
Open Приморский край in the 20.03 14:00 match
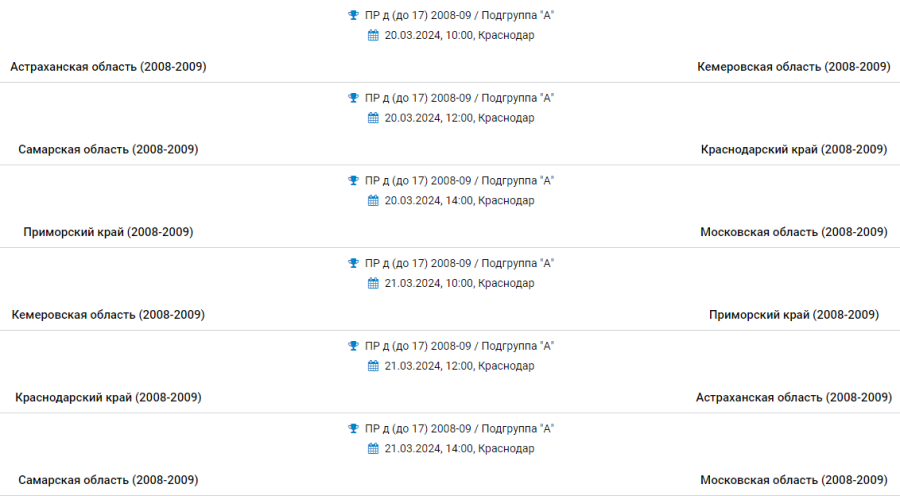pos(108,232)
